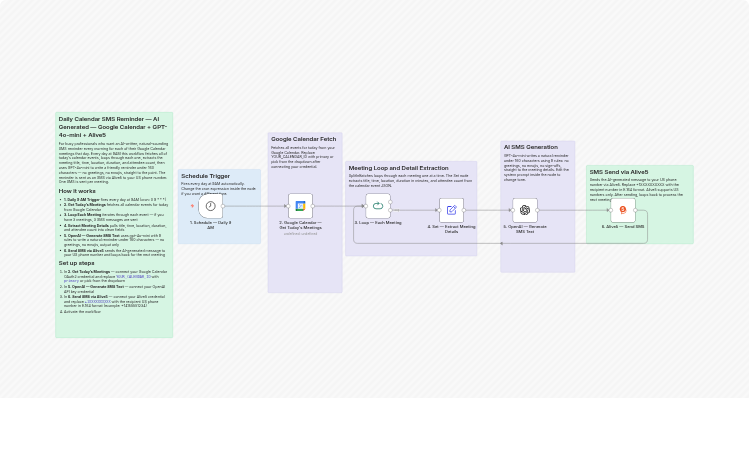749x450 pixels.
Task: Click the OpenAI node output connector
Action: point(537,210)
